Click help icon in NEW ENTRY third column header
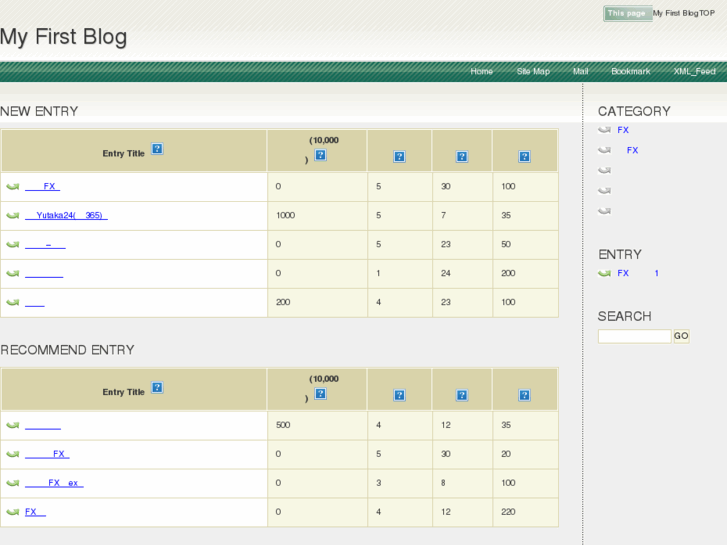This screenshot has height=545, width=727. click(399, 156)
